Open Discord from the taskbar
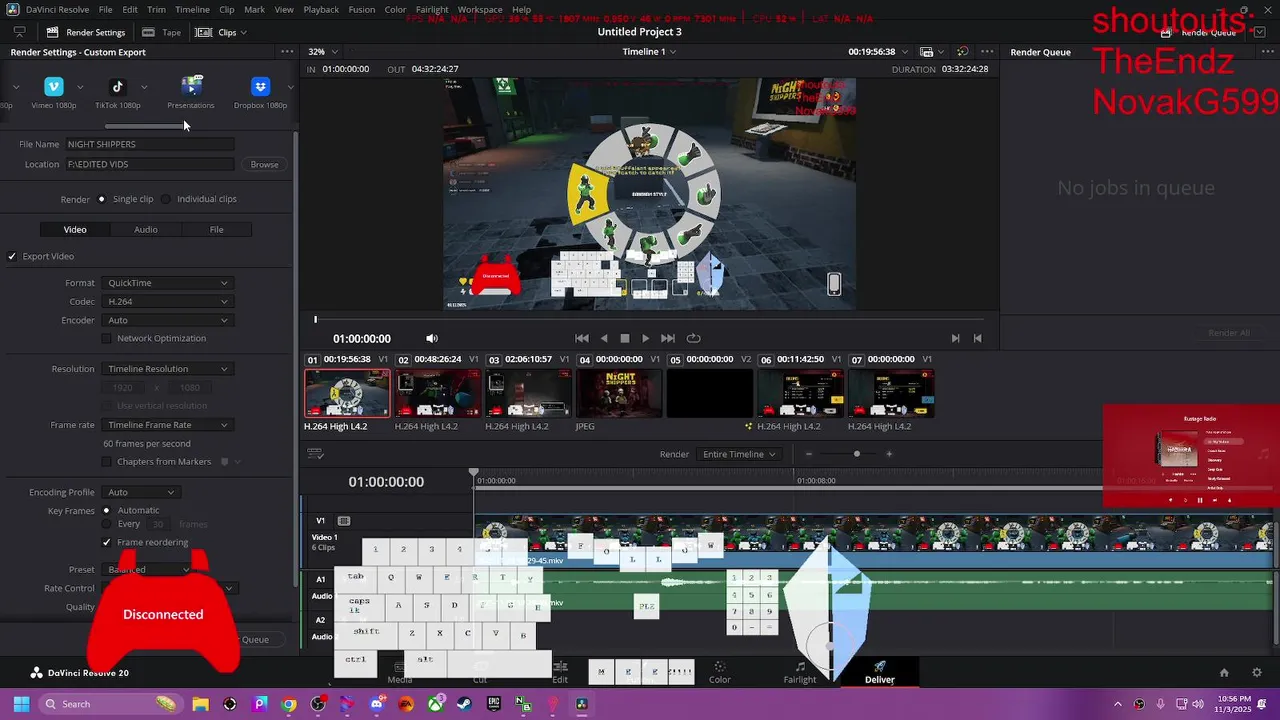This screenshot has height=720, width=1280. (x=377, y=704)
